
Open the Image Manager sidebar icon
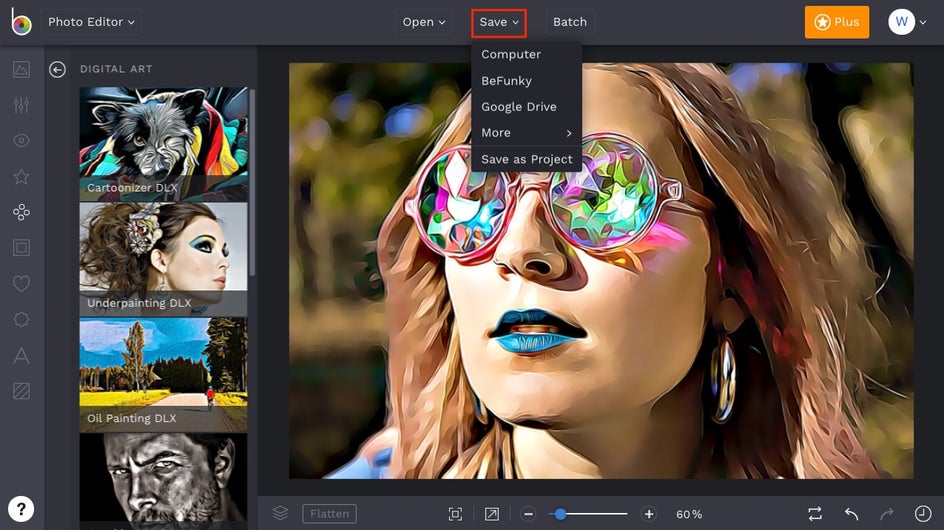click(x=21, y=69)
